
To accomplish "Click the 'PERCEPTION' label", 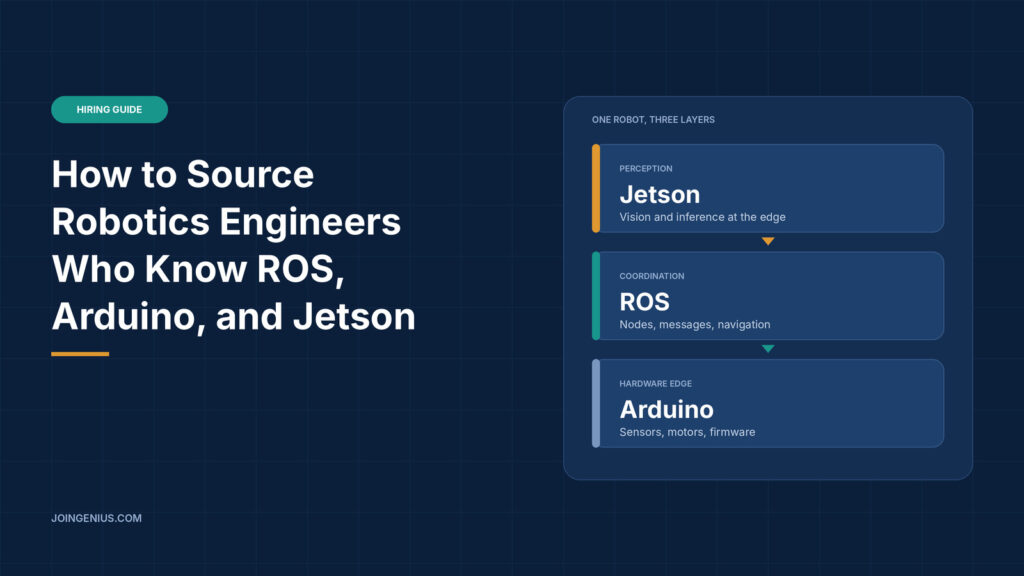I will 646,168.
